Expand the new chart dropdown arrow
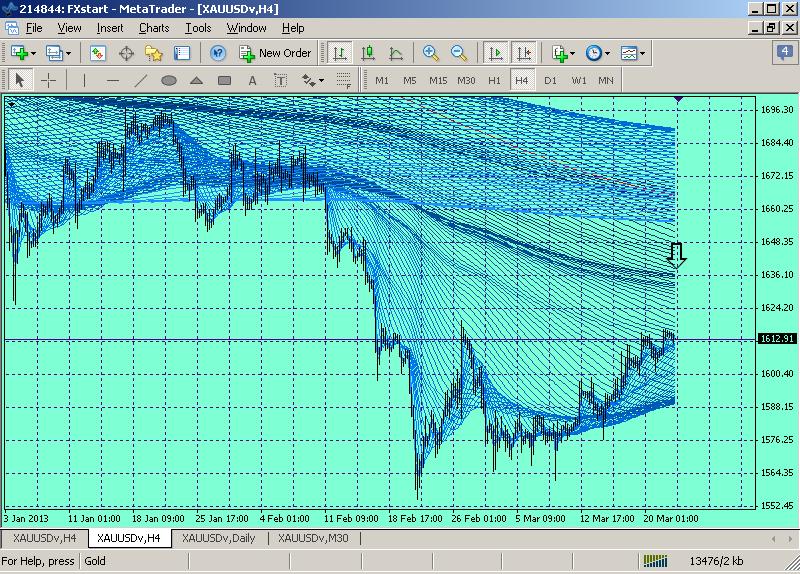Viewport: 800px width, 574px height. point(33,53)
